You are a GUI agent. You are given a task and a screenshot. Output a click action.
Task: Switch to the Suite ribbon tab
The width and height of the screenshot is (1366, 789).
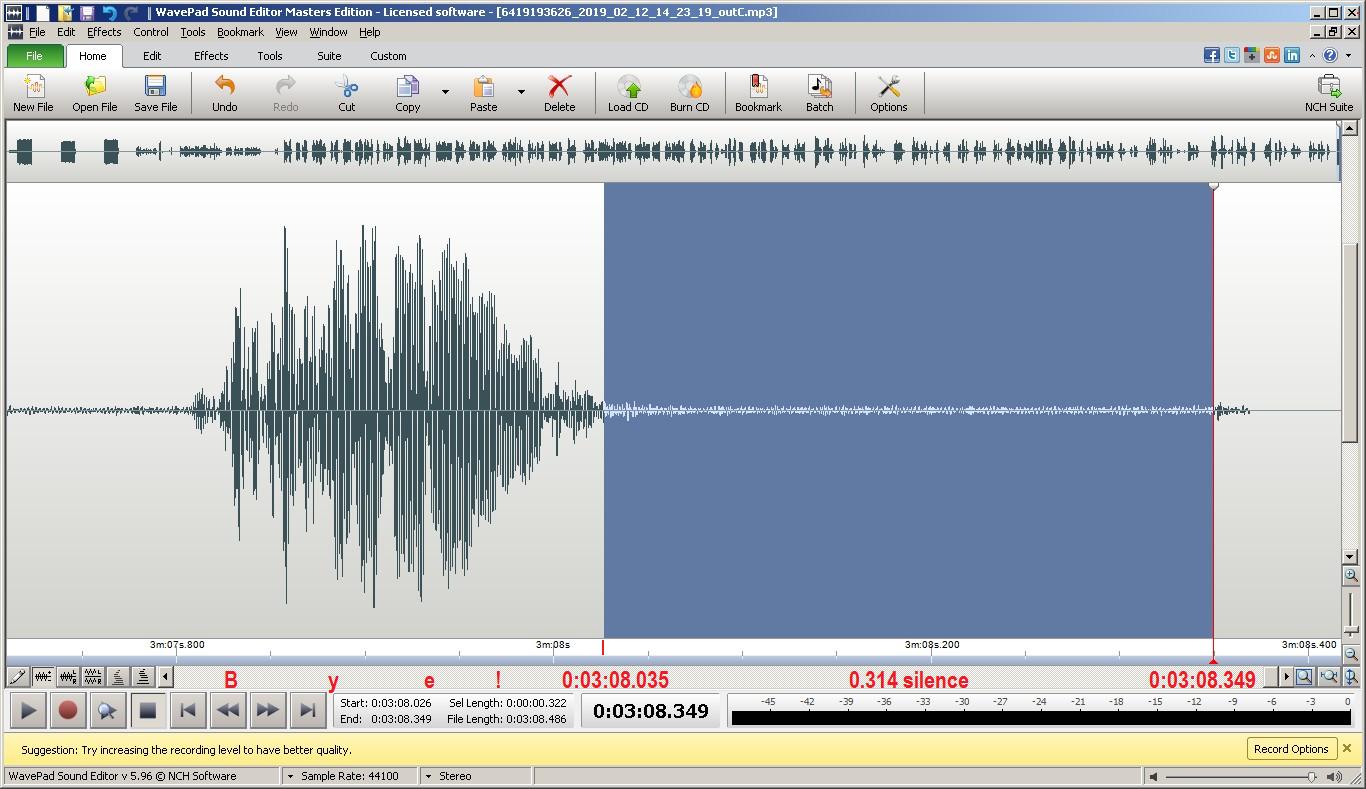[x=329, y=56]
